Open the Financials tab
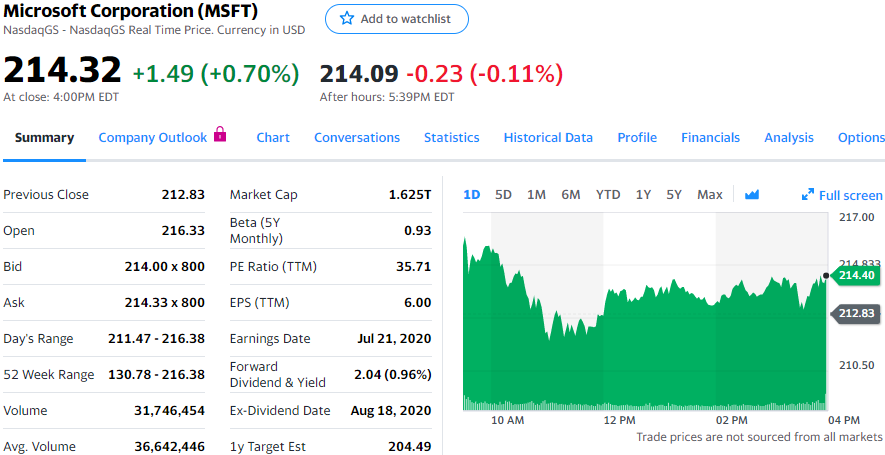 point(710,138)
